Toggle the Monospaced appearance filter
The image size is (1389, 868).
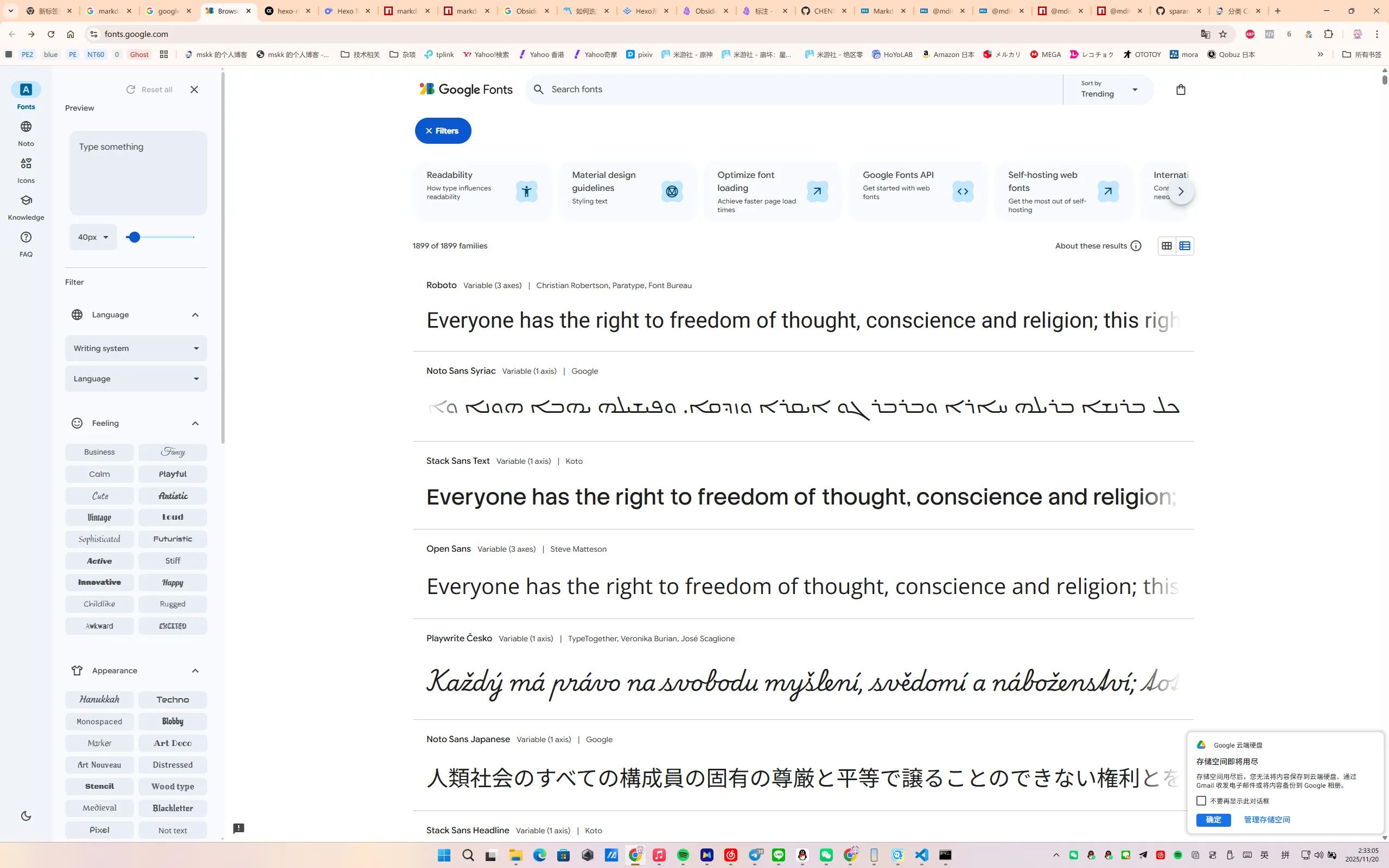[x=99, y=722]
